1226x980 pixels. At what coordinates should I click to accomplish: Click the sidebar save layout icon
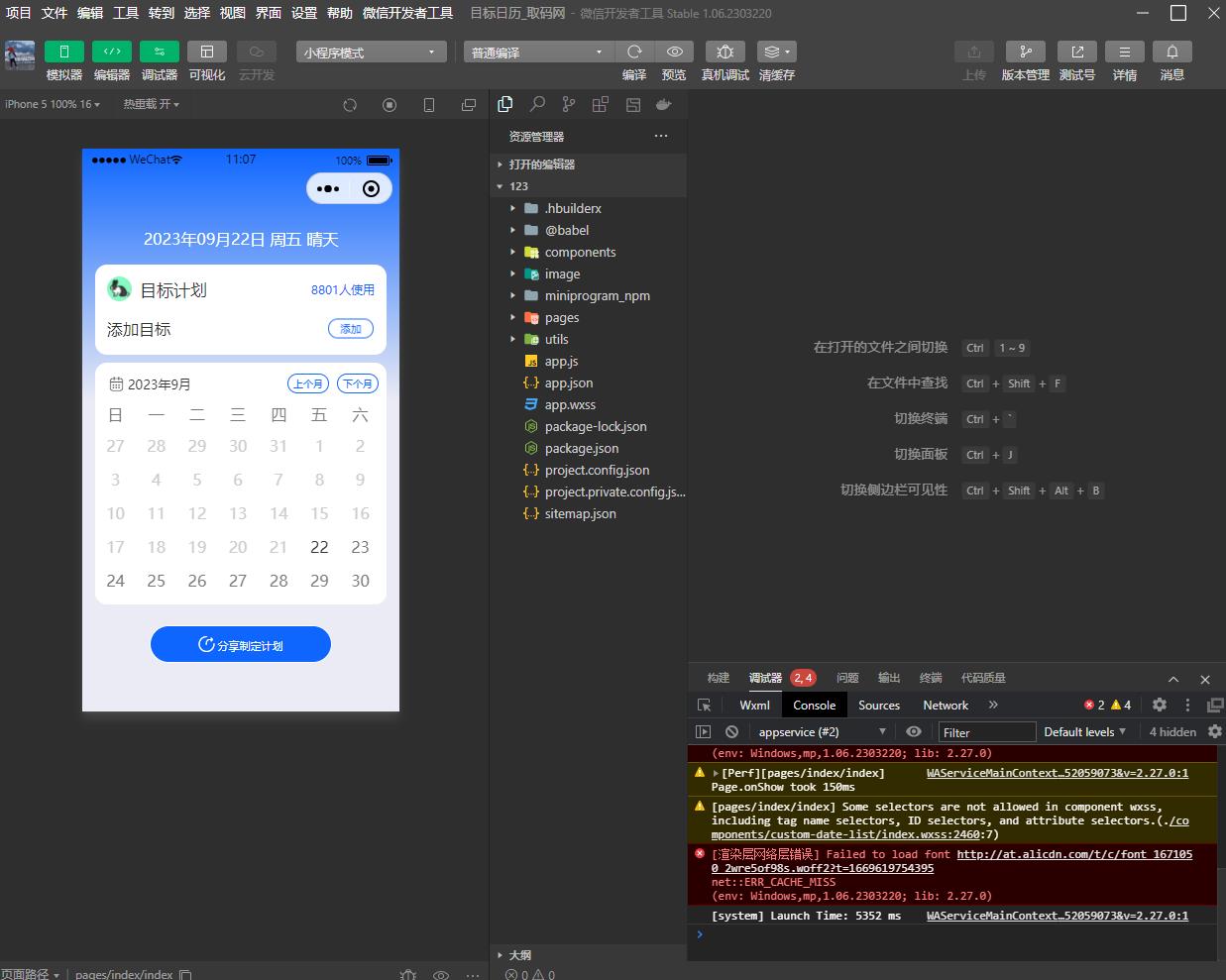tap(632, 104)
